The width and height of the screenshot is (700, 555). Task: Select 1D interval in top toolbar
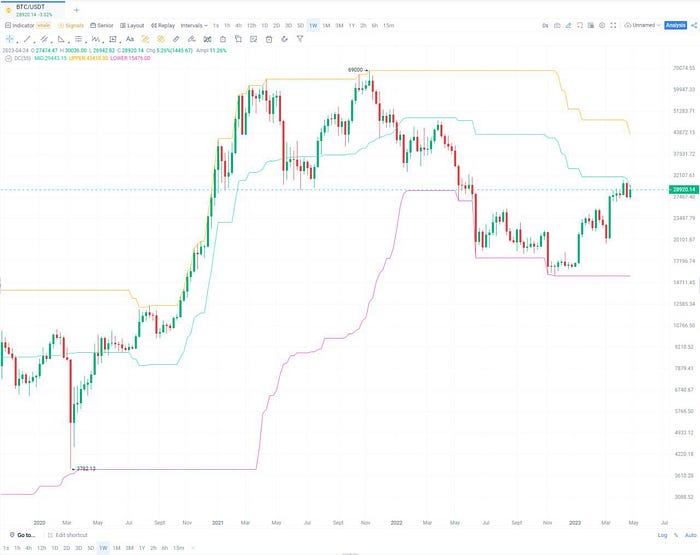tap(264, 25)
